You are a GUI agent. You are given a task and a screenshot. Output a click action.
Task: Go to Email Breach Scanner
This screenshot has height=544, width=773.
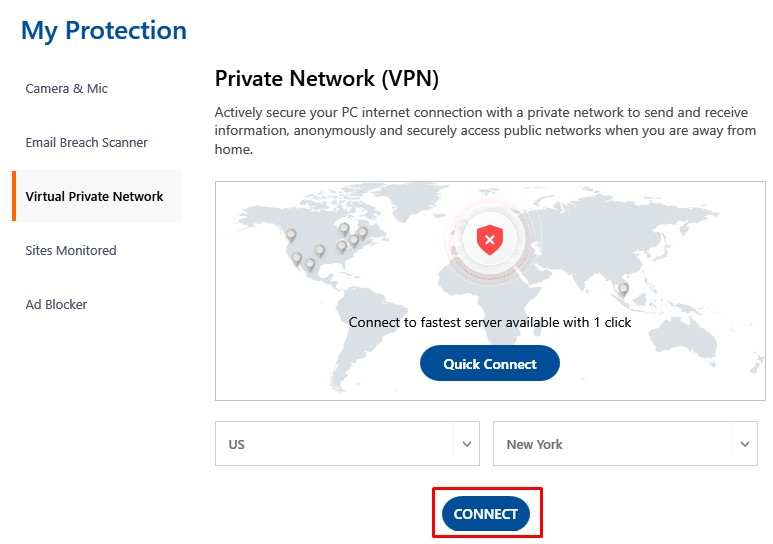click(86, 143)
